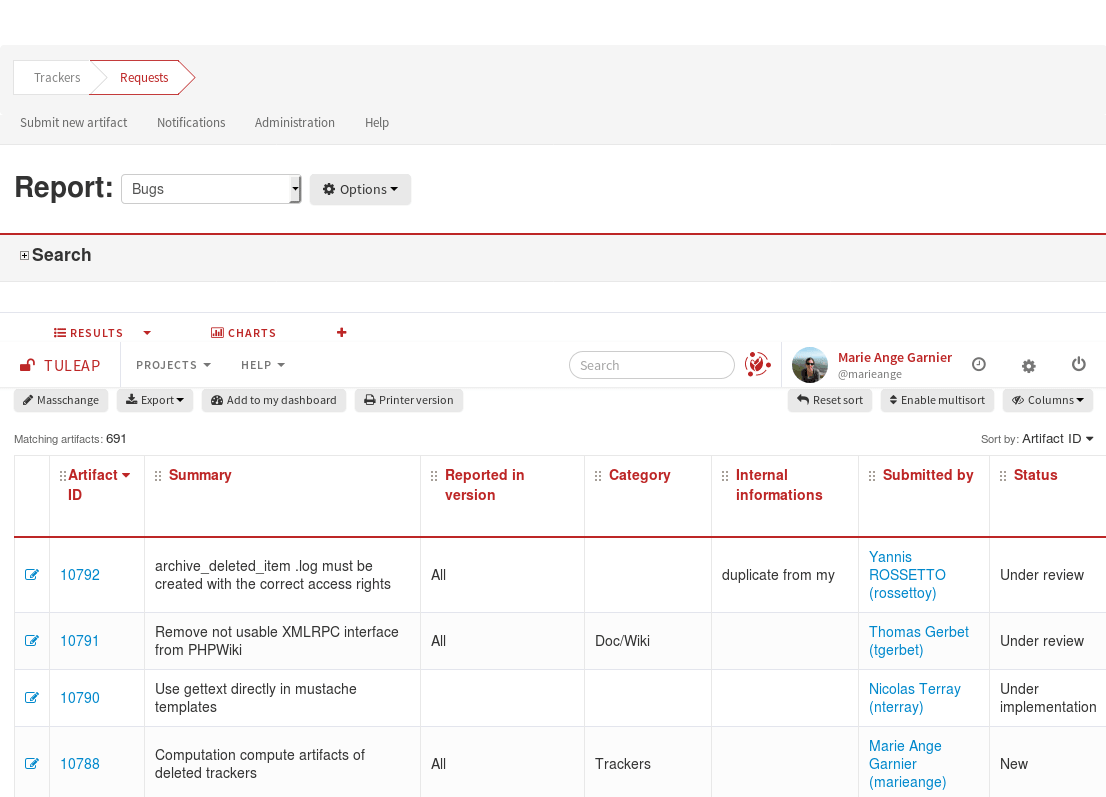Open the Report Bugs combo box

[x=210, y=189]
